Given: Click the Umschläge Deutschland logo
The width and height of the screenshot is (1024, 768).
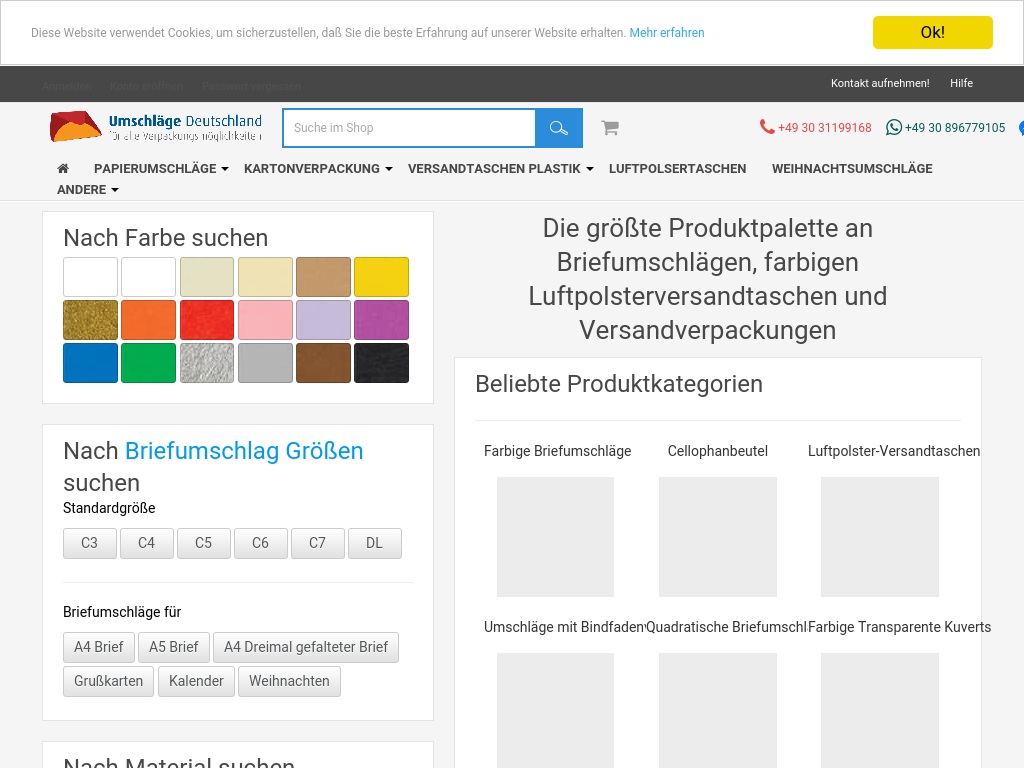Looking at the screenshot, I should [156, 127].
